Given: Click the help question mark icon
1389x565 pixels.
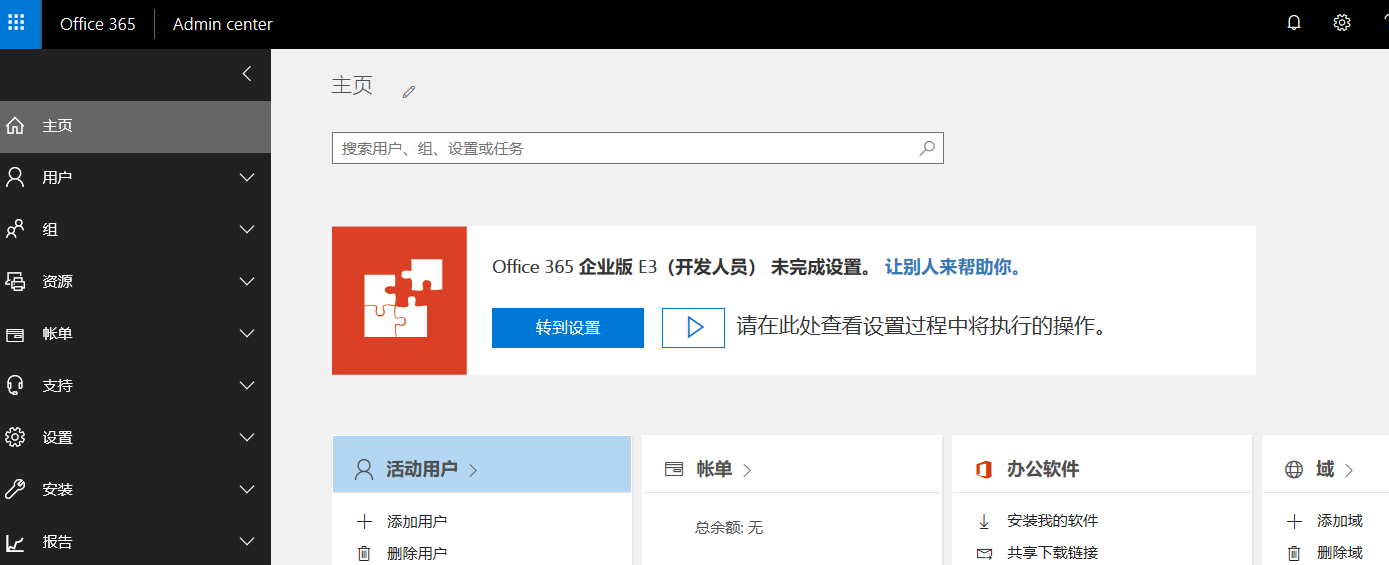Looking at the screenshot, I should click(1385, 24).
